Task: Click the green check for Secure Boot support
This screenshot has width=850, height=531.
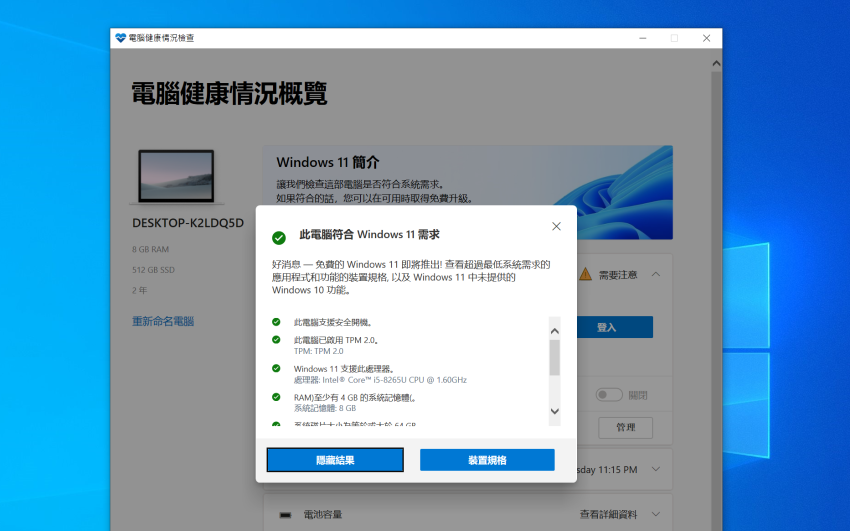Action: (x=276, y=322)
